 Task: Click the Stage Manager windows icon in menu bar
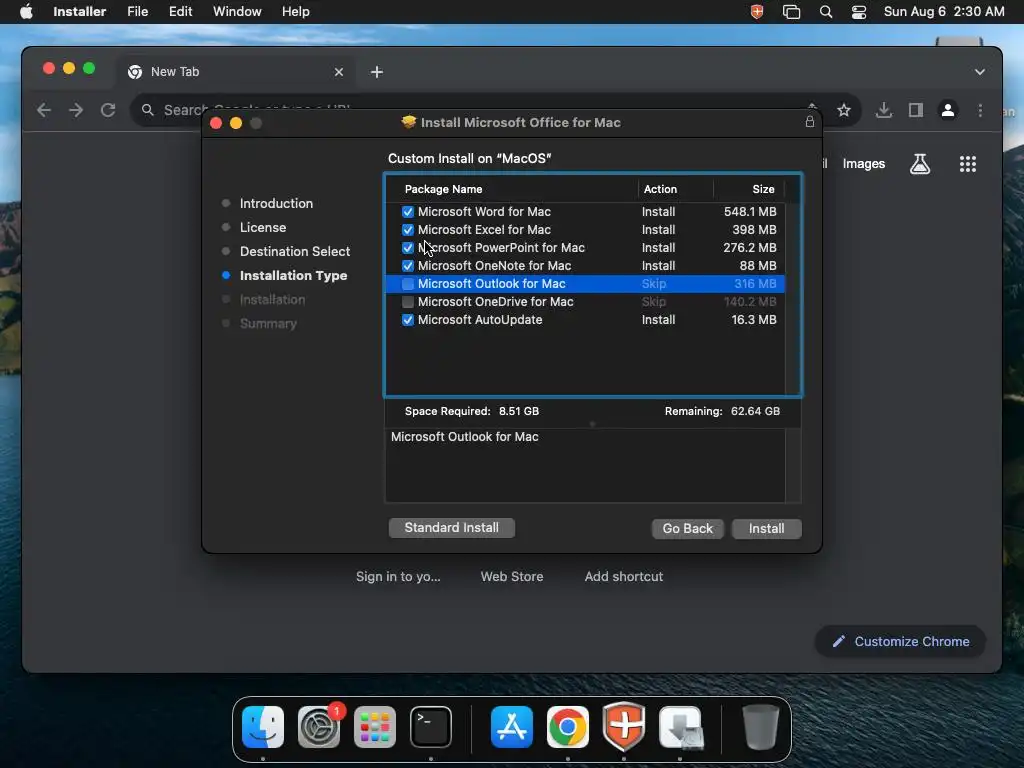(x=791, y=11)
